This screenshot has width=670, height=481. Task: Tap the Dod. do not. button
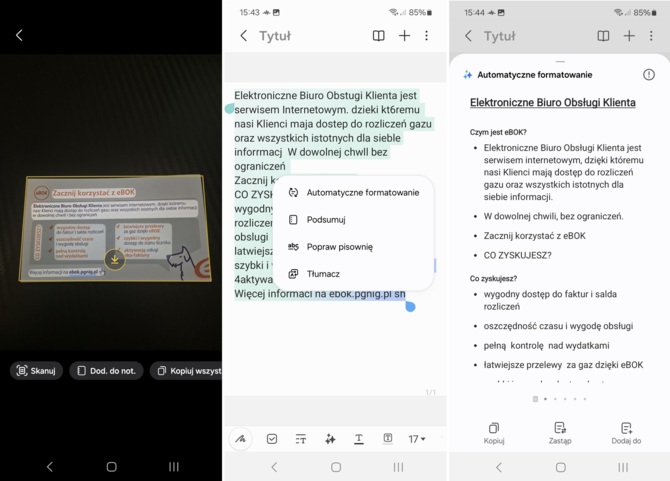[106, 370]
